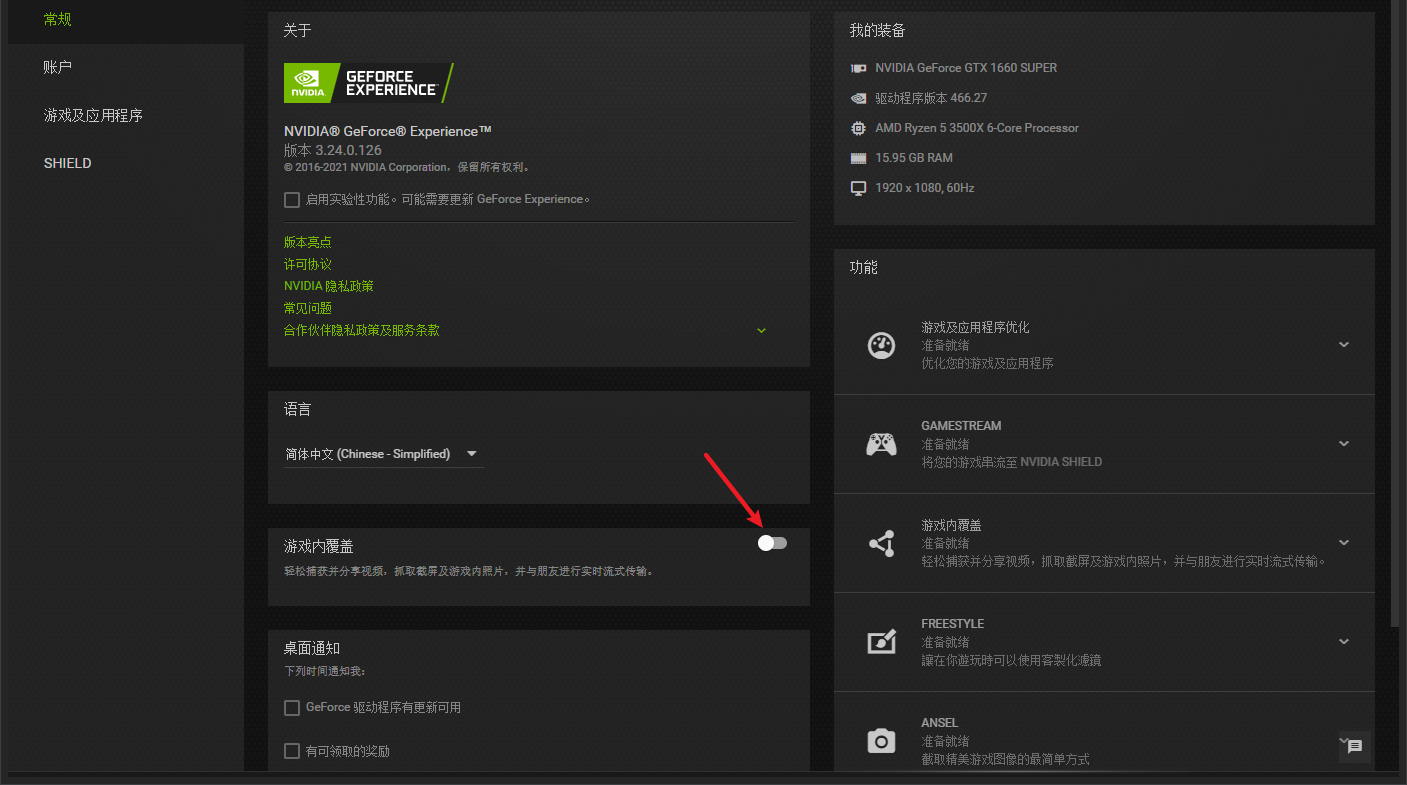Open the 许可协议 link
This screenshot has width=1407, height=785.
pyautogui.click(x=308, y=264)
